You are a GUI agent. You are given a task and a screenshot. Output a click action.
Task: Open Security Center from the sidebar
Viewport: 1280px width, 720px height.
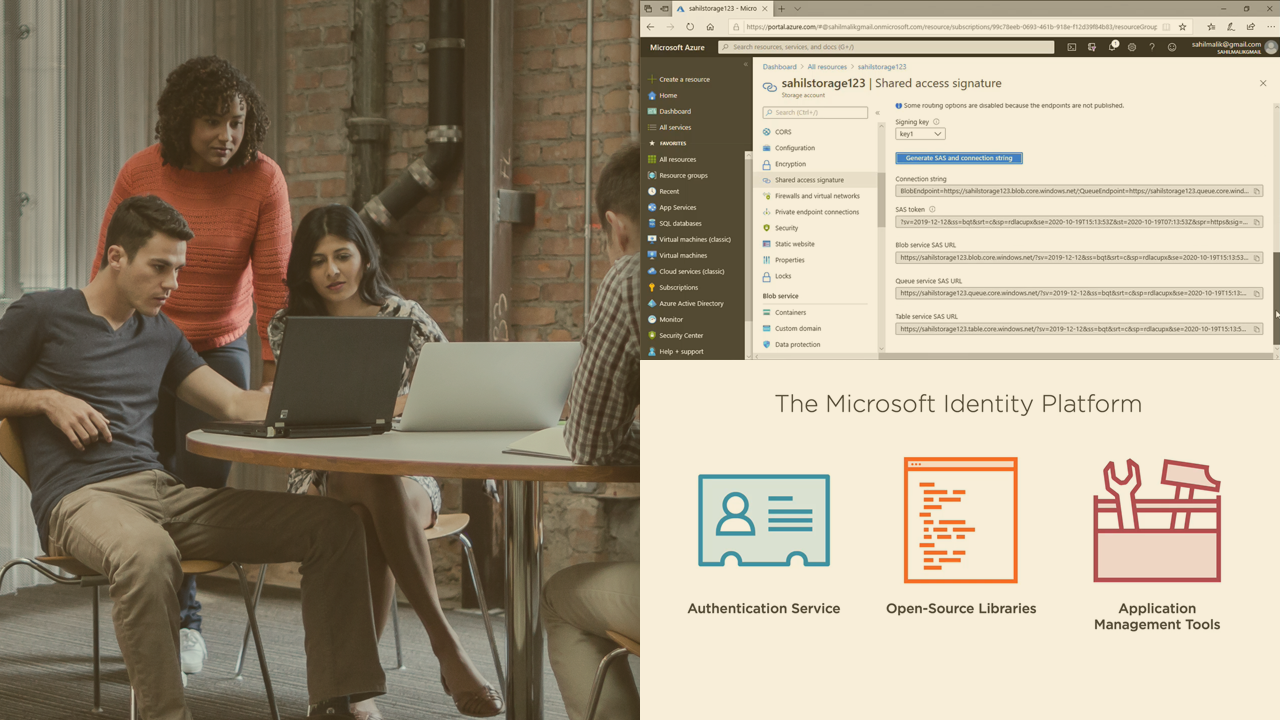click(683, 335)
